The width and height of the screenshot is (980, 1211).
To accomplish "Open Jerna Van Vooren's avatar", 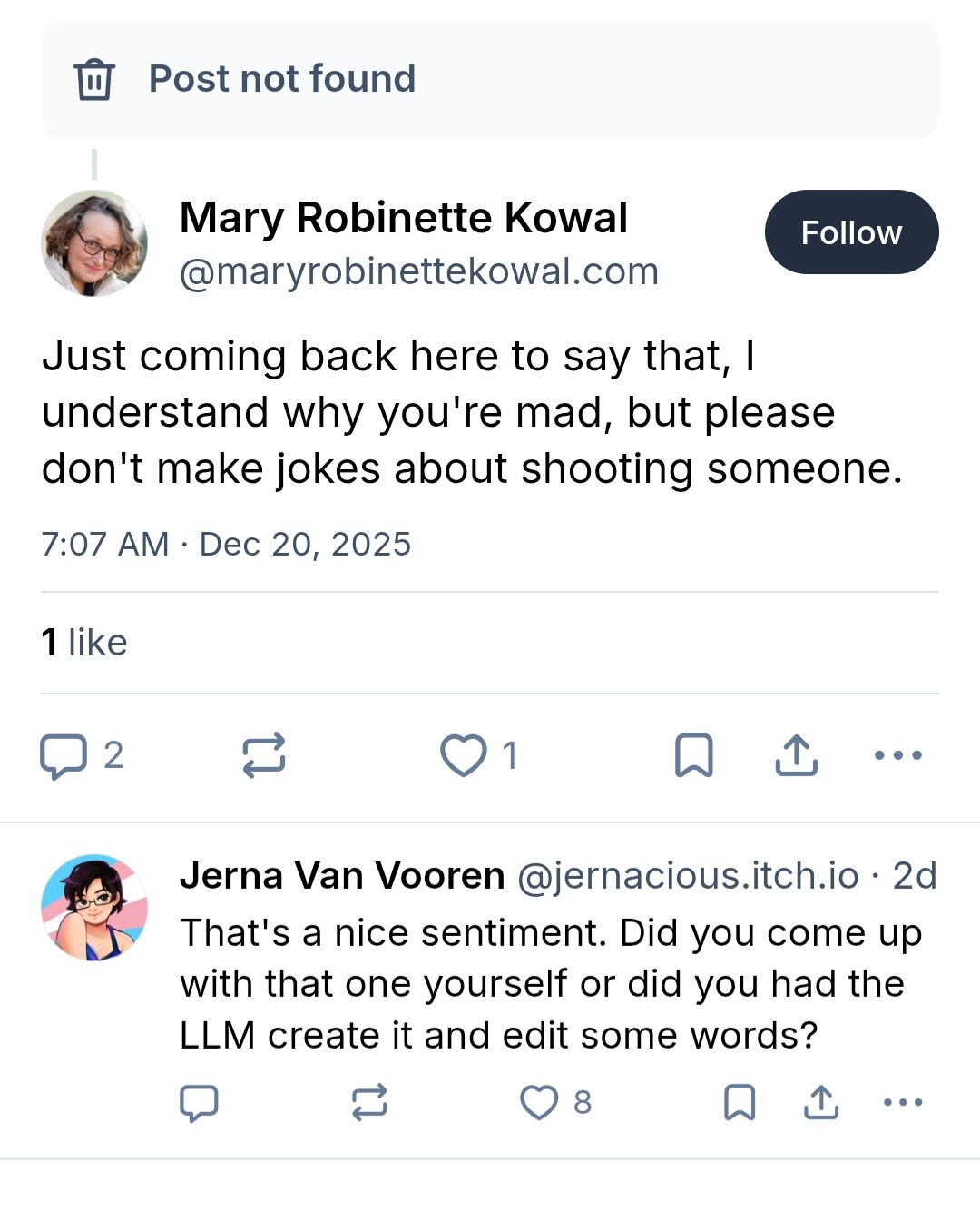I will pyautogui.click(x=94, y=908).
